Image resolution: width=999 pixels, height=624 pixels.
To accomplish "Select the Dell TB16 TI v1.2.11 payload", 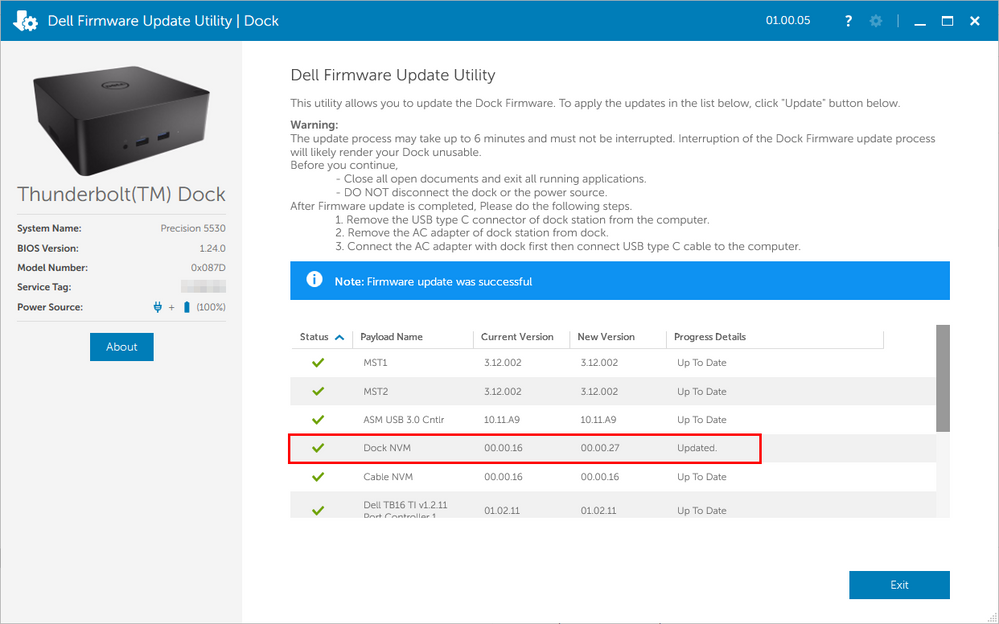I will [405, 509].
